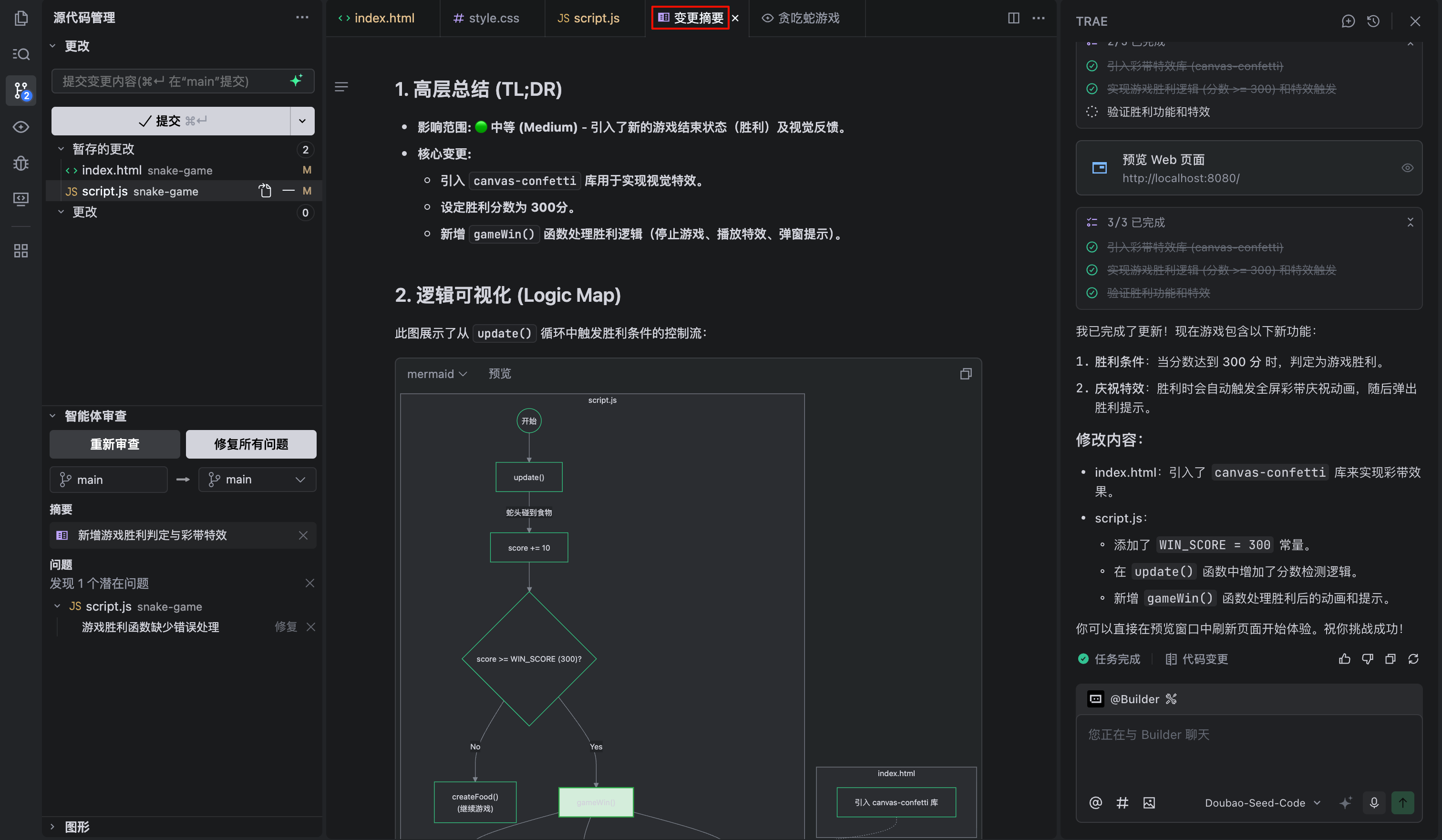Switch to the script.js tab

pos(589,18)
